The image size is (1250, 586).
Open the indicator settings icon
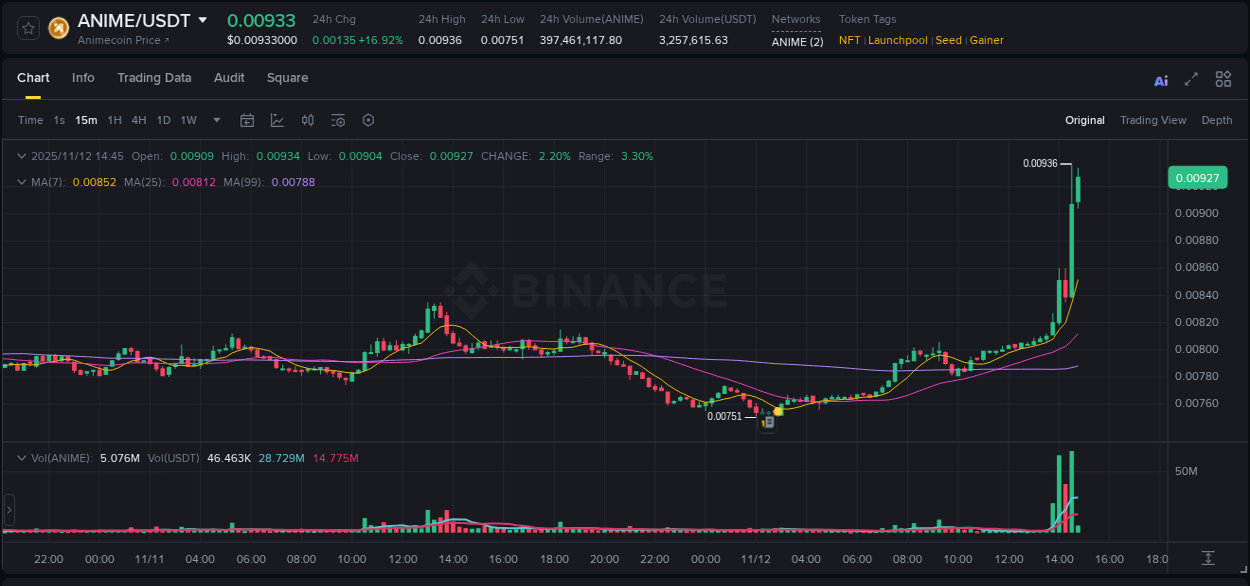337,120
